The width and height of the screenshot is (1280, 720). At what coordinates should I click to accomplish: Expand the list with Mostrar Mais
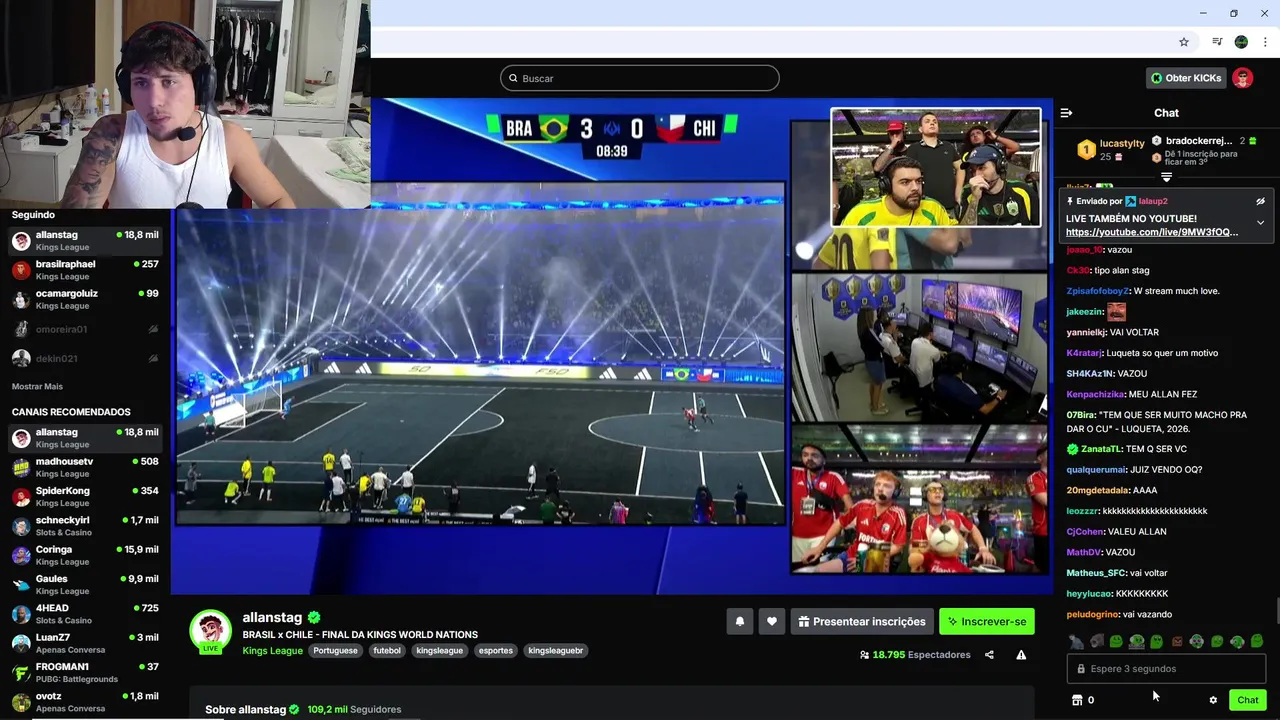click(x=37, y=386)
